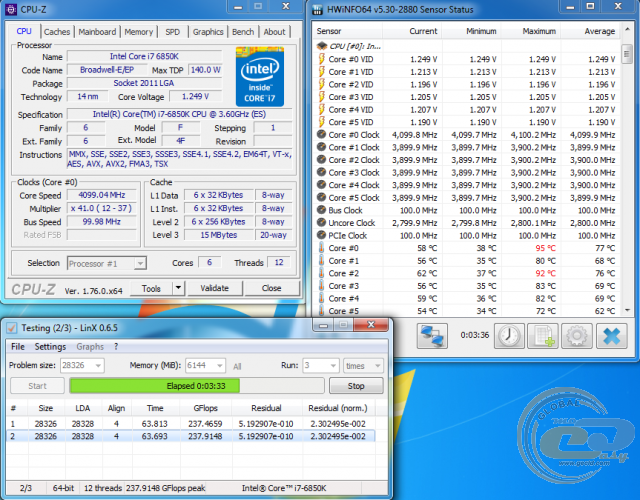Image resolution: width=640 pixels, height=500 pixels.
Task: Click the thermometer icon for Core #4 temperature
Action: click(x=321, y=299)
